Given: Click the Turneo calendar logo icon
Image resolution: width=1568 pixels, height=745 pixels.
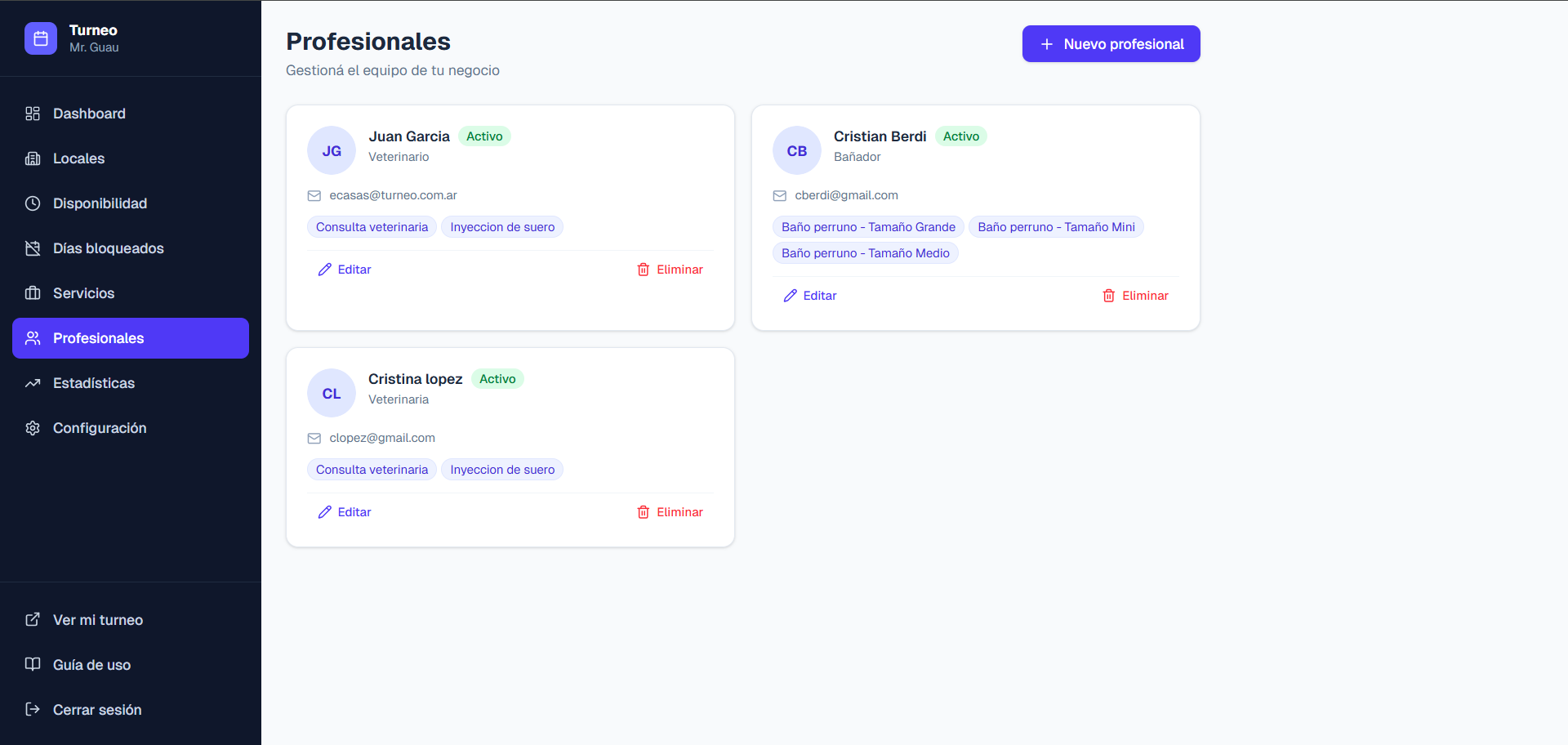Looking at the screenshot, I should pos(41,38).
